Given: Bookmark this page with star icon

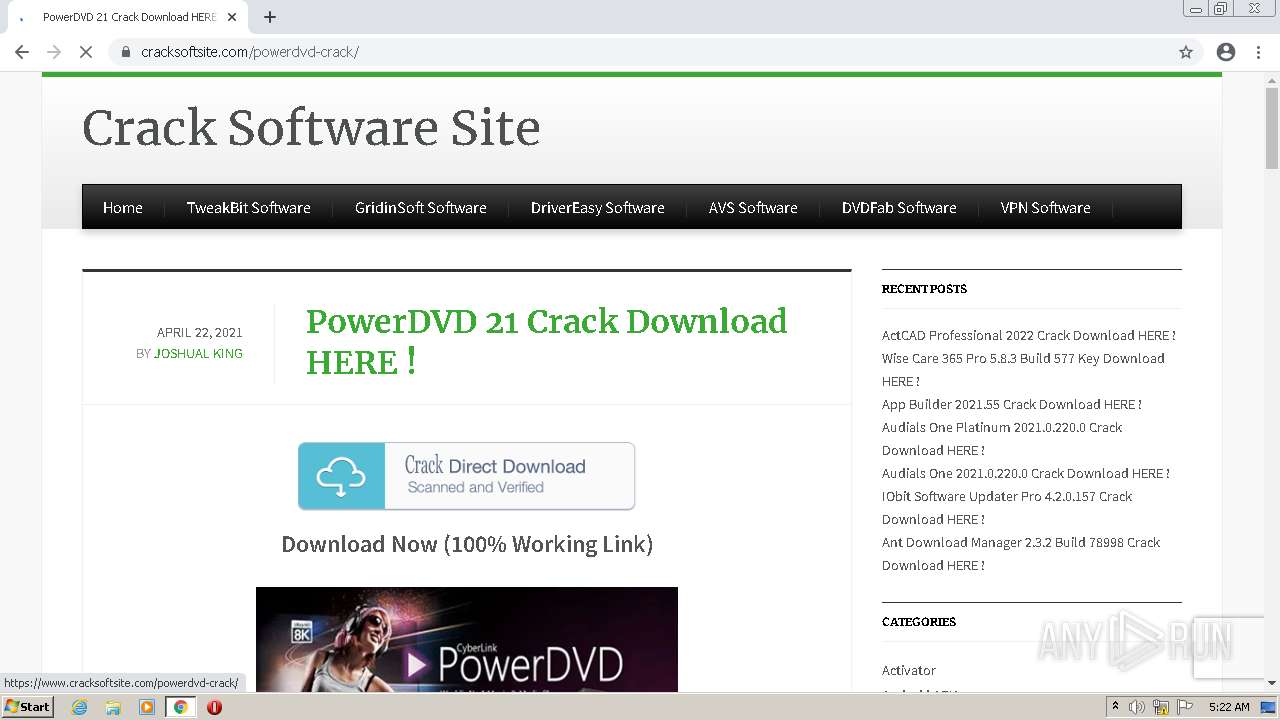Looking at the screenshot, I should tap(1186, 52).
